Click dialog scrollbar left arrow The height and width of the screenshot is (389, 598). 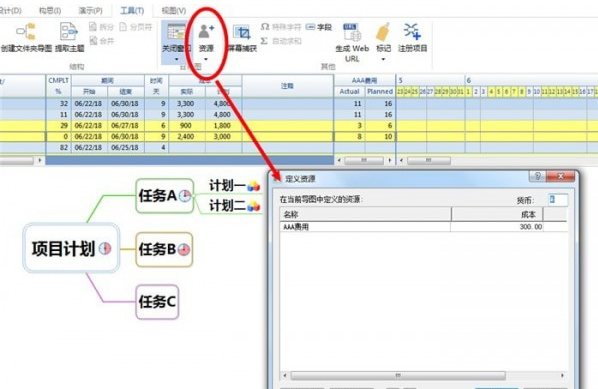click(285, 376)
